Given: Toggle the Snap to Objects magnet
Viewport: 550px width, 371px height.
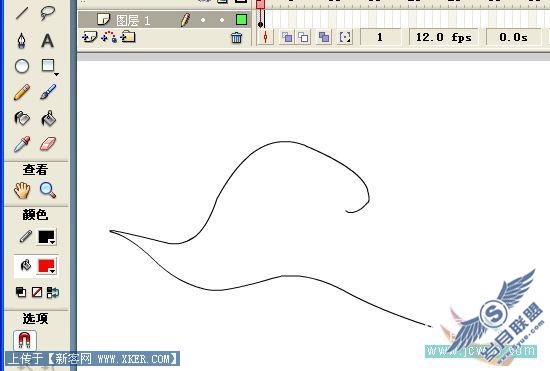Looking at the screenshot, I should point(24,340).
